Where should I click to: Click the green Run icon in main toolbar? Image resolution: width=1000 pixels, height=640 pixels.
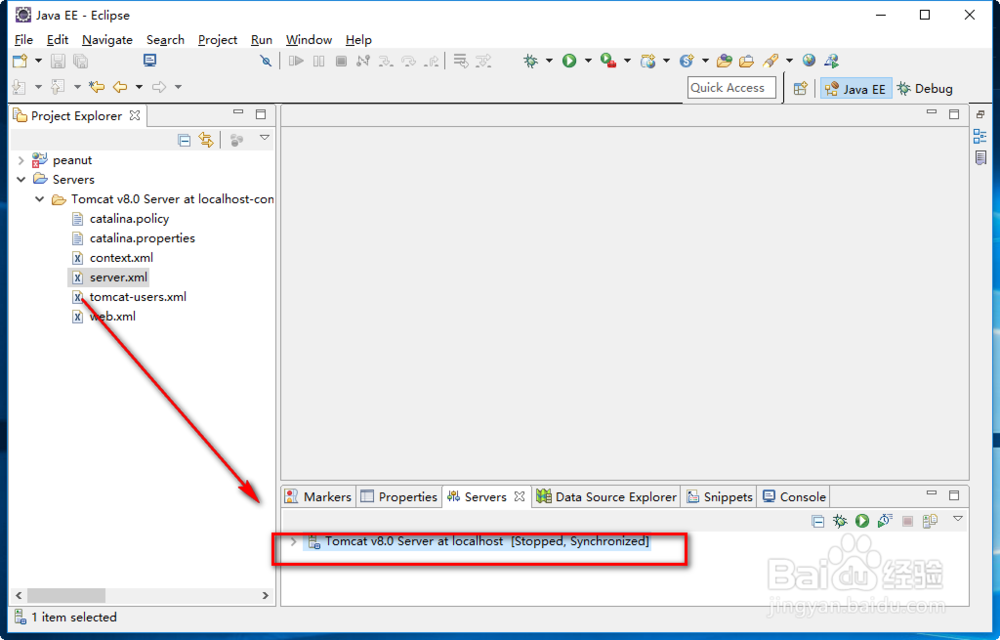(570, 61)
